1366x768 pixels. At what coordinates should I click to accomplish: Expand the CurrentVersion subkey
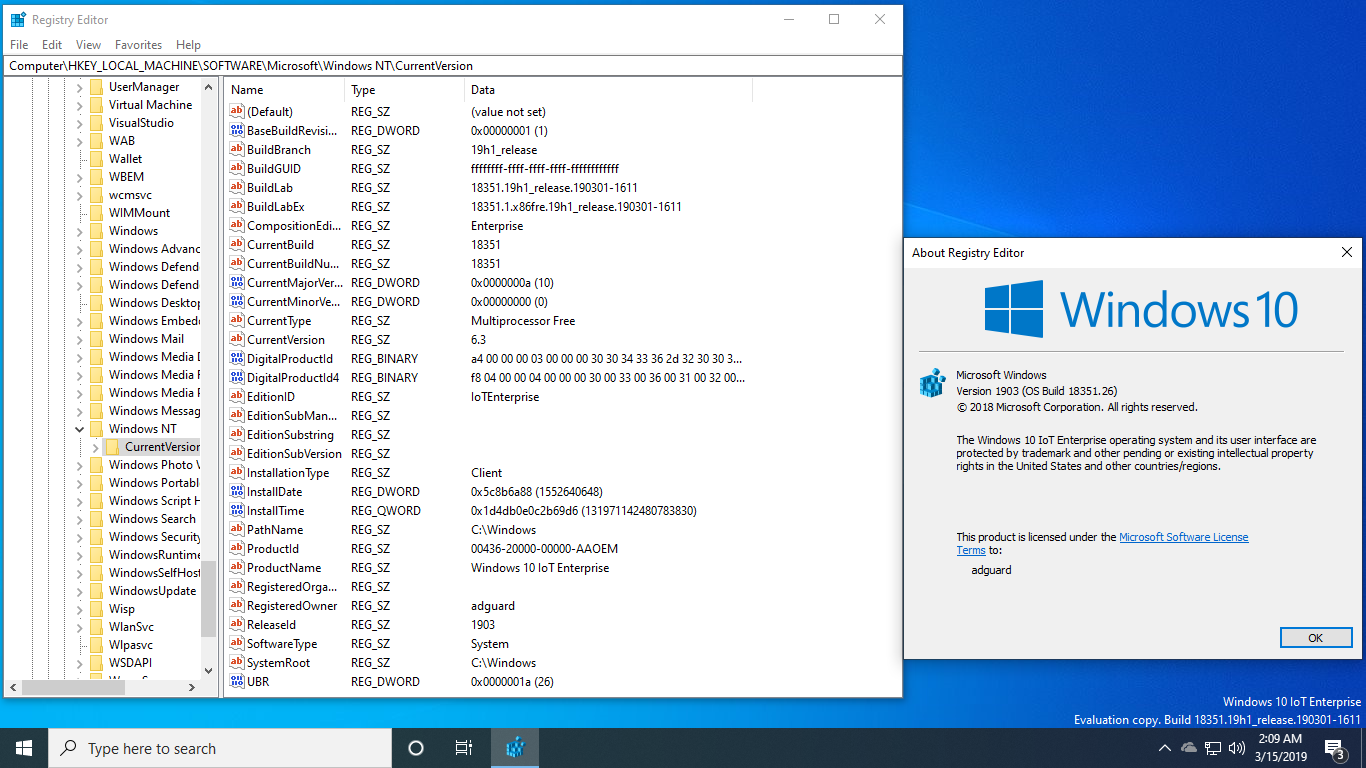click(96, 447)
